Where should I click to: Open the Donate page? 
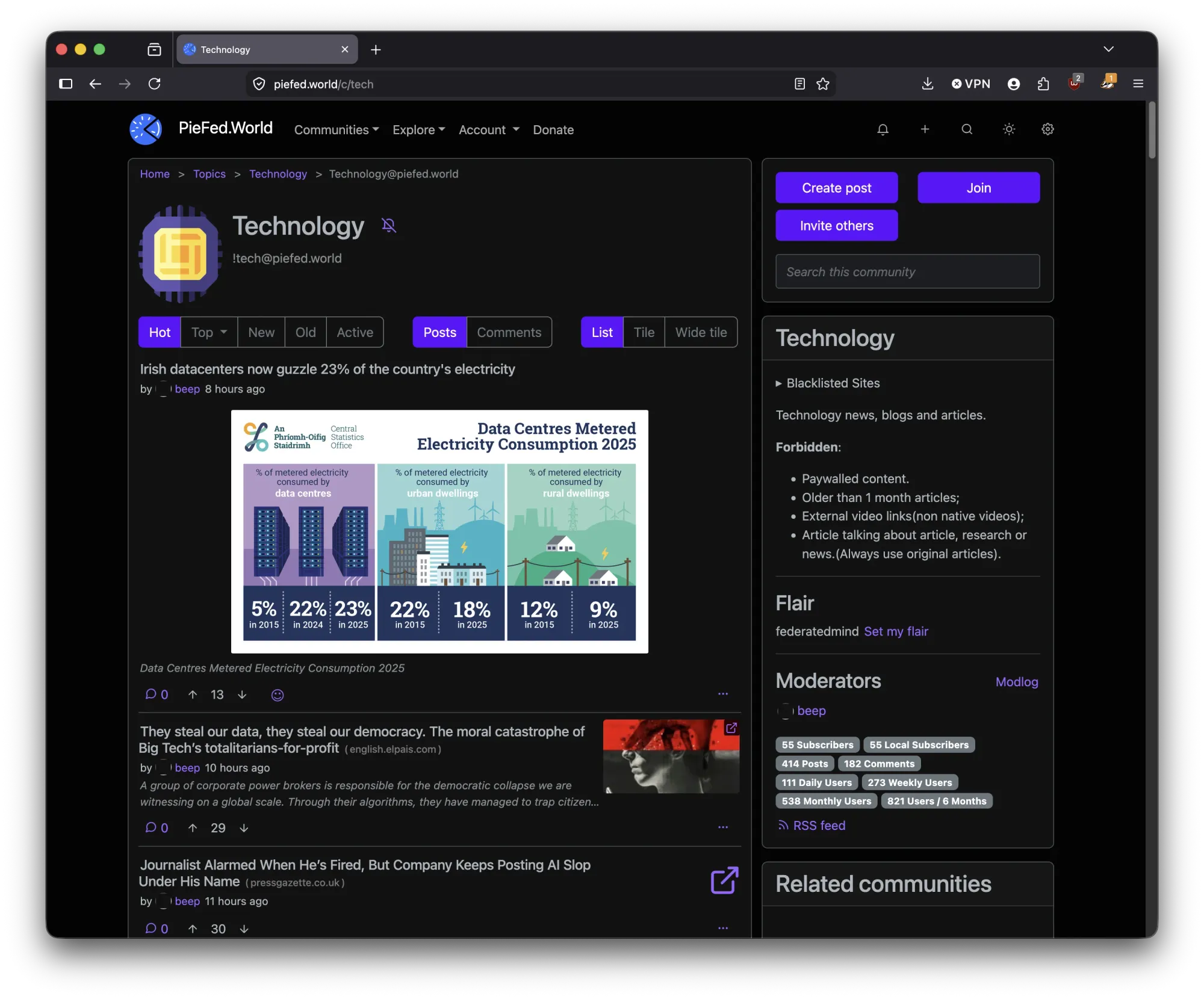(x=553, y=130)
